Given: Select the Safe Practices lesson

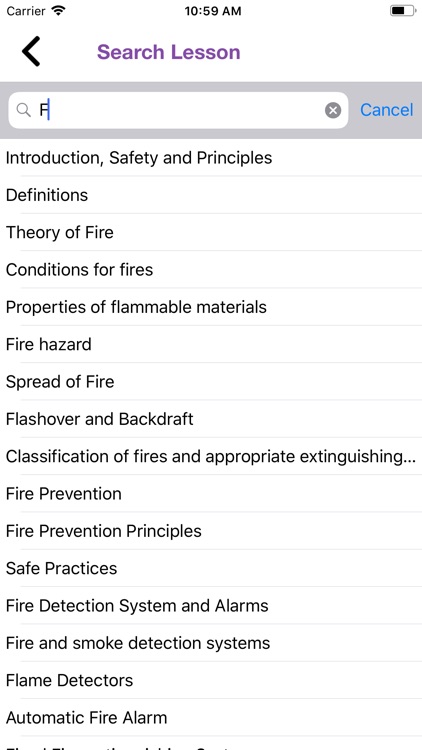Looking at the screenshot, I should pyautogui.click(x=211, y=568).
